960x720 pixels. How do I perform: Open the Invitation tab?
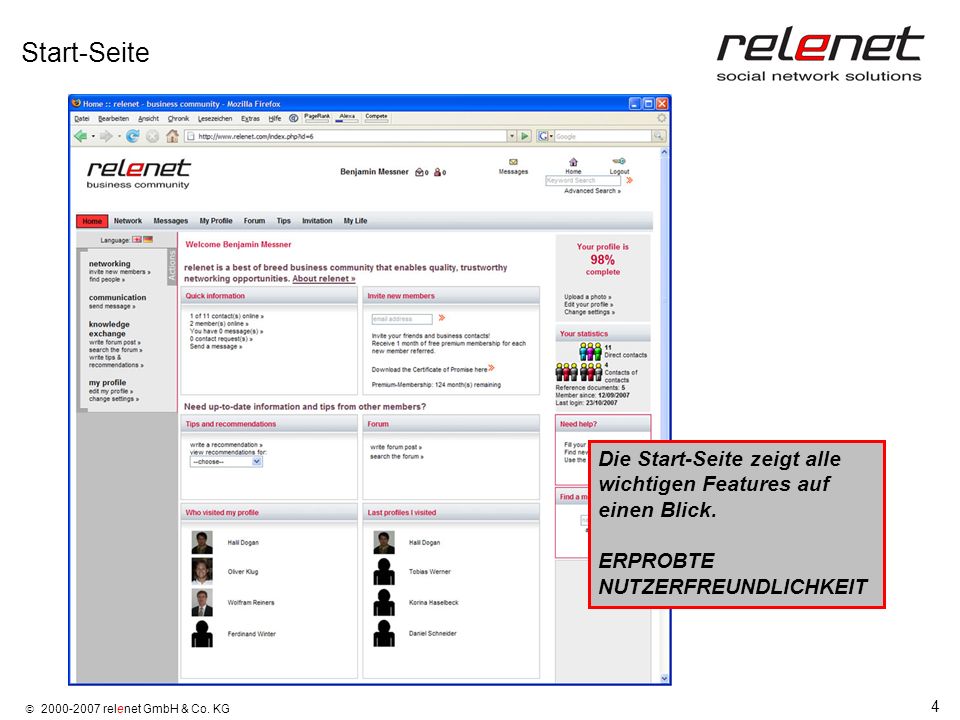coord(317,221)
